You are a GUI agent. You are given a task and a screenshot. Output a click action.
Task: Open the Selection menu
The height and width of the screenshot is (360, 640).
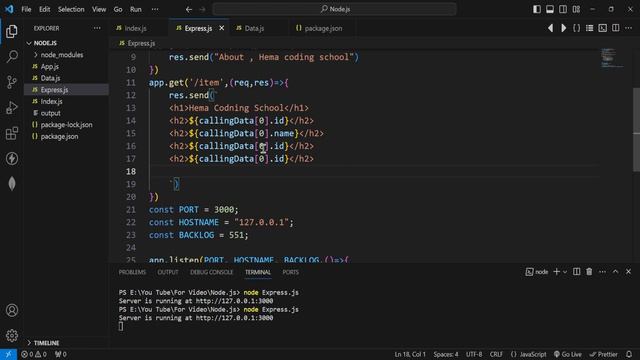(71, 9)
